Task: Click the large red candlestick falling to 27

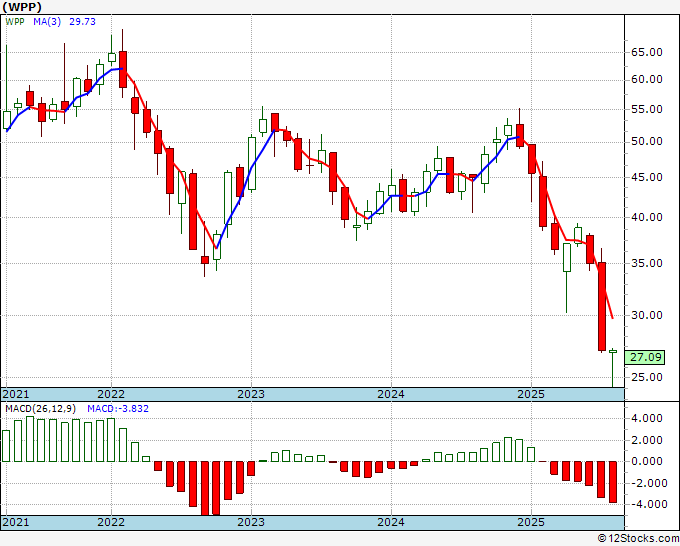Action: click(x=602, y=307)
